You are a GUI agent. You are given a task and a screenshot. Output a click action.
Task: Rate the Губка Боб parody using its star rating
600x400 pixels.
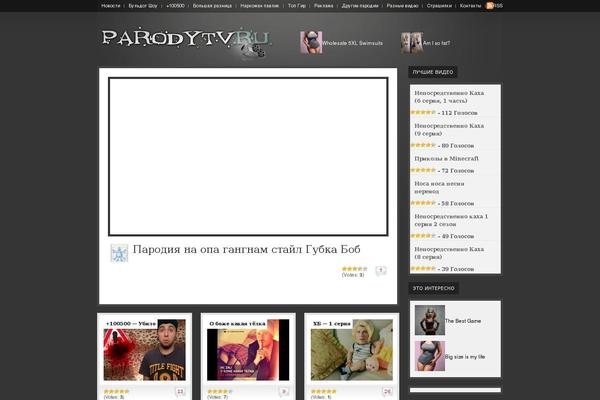(354, 269)
